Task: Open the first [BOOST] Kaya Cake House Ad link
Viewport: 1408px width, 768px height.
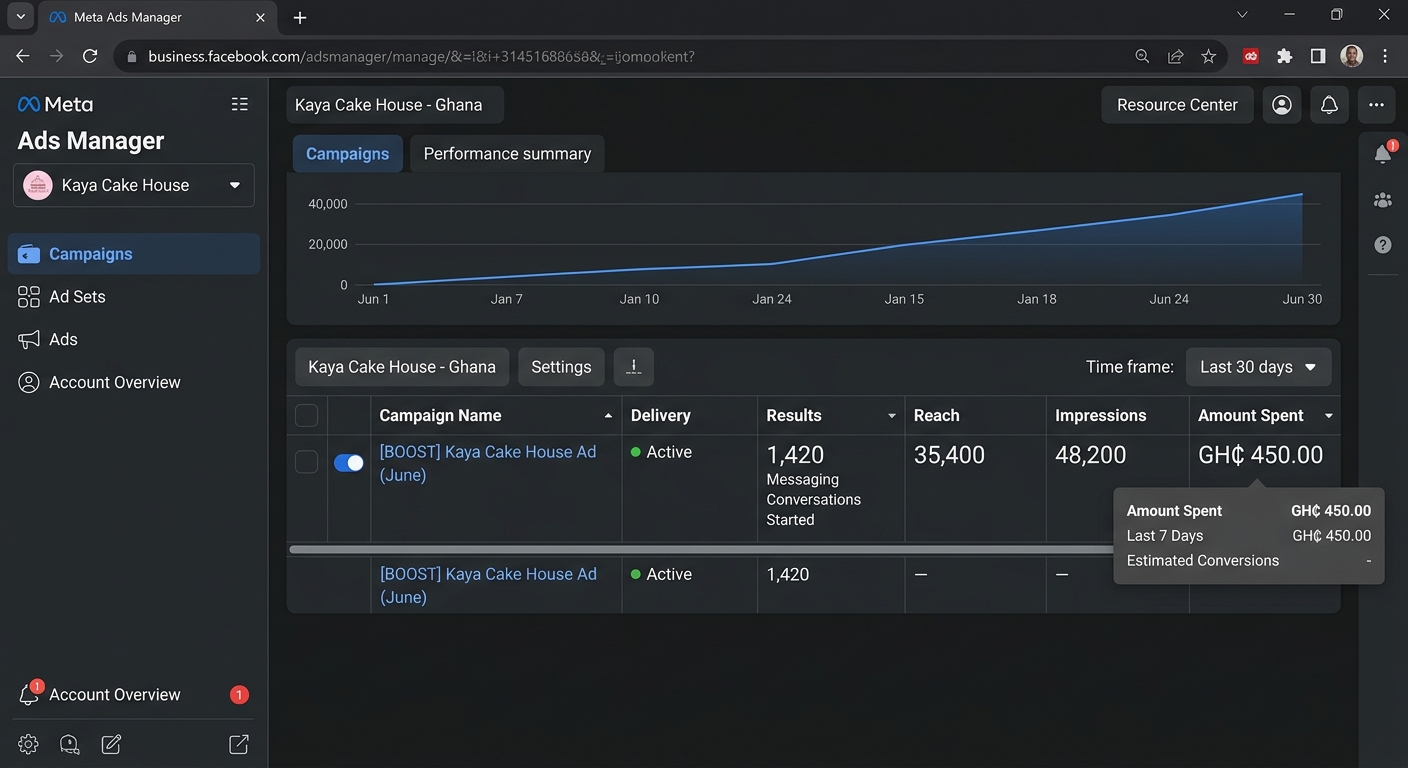Action: (x=487, y=463)
